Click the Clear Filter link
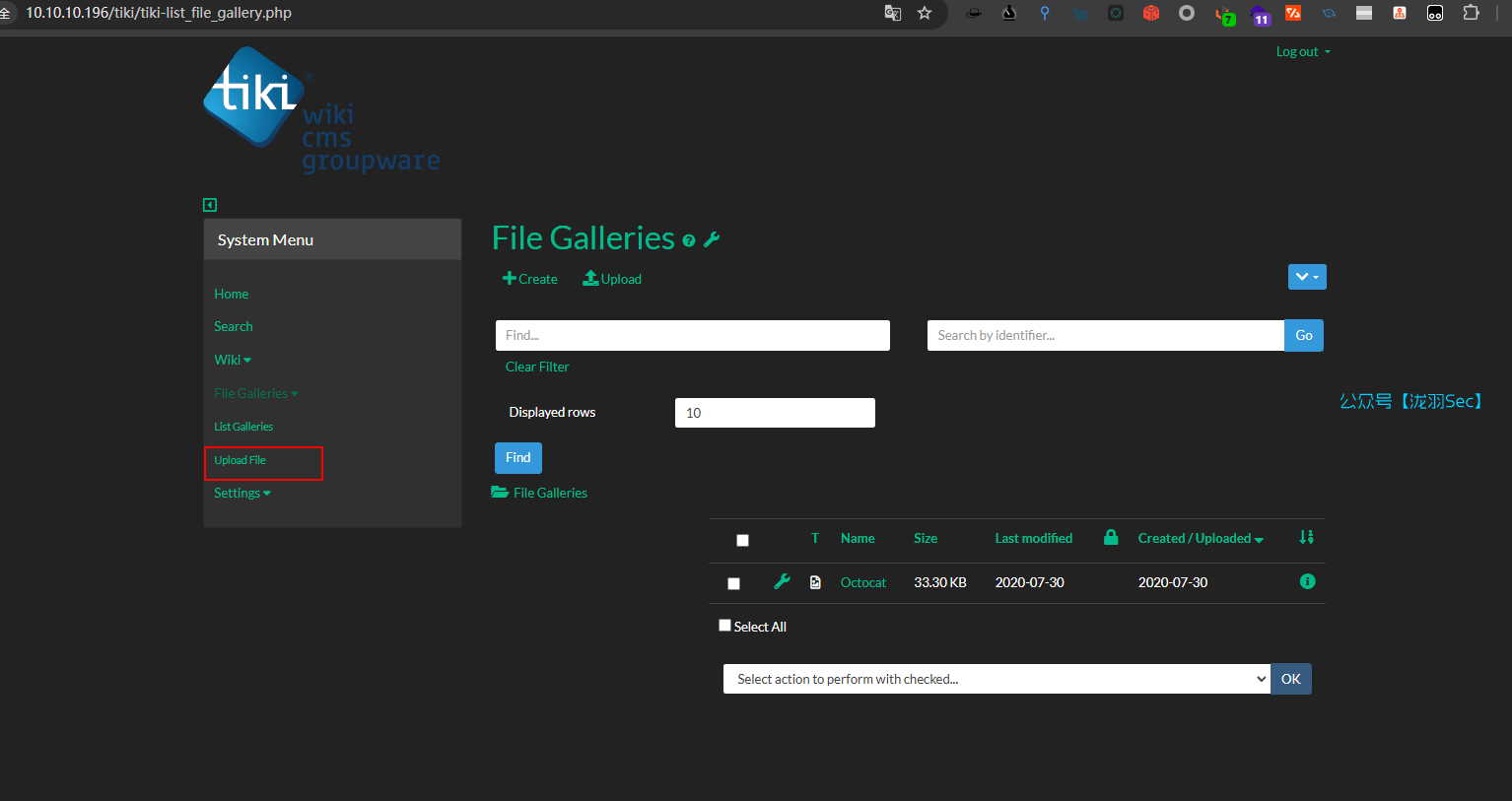 coord(537,367)
